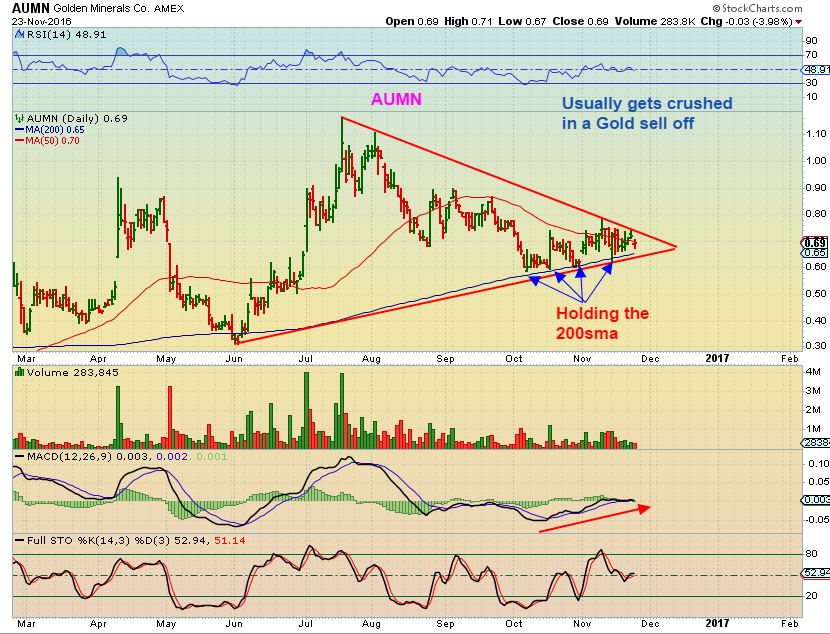The width and height of the screenshot is (830, 634).
Task: Click the RSI 48.91 value tag on right axis
Action: (816, 69)
